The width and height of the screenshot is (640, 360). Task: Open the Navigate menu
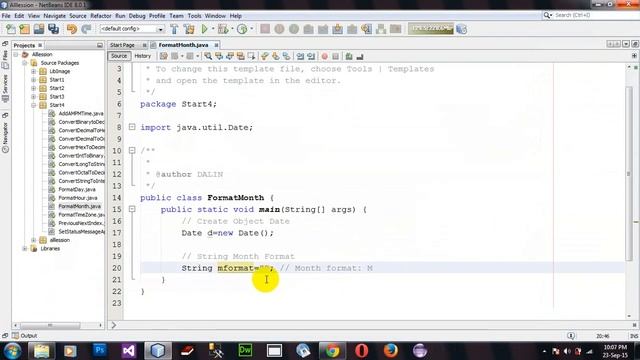click(54, 16)
